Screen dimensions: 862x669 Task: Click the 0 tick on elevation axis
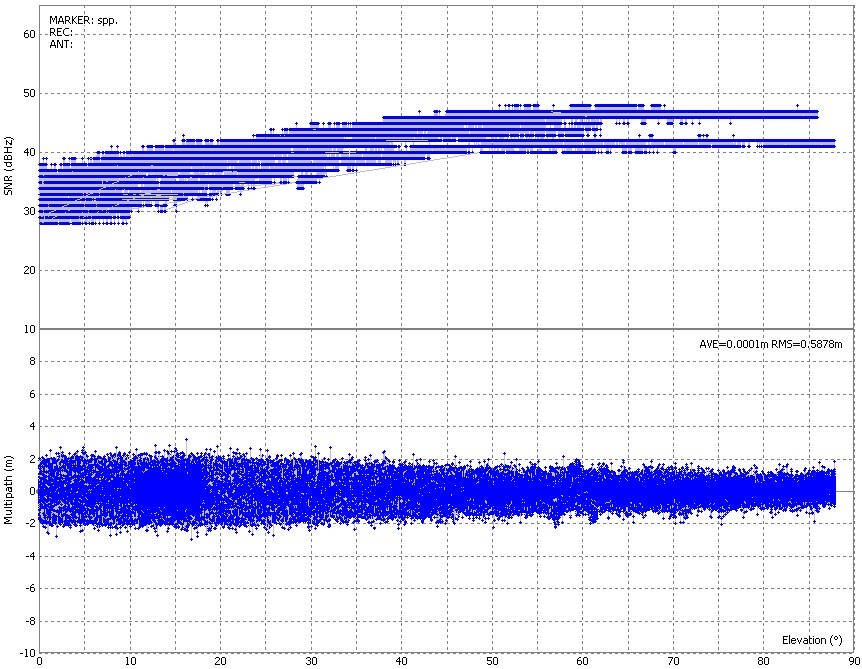coord(39,660)
